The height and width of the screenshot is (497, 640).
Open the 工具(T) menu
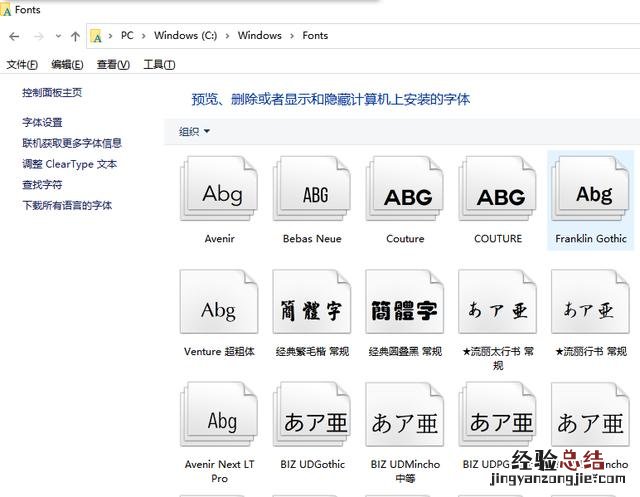pyautogui.click(x=159, y=65)
